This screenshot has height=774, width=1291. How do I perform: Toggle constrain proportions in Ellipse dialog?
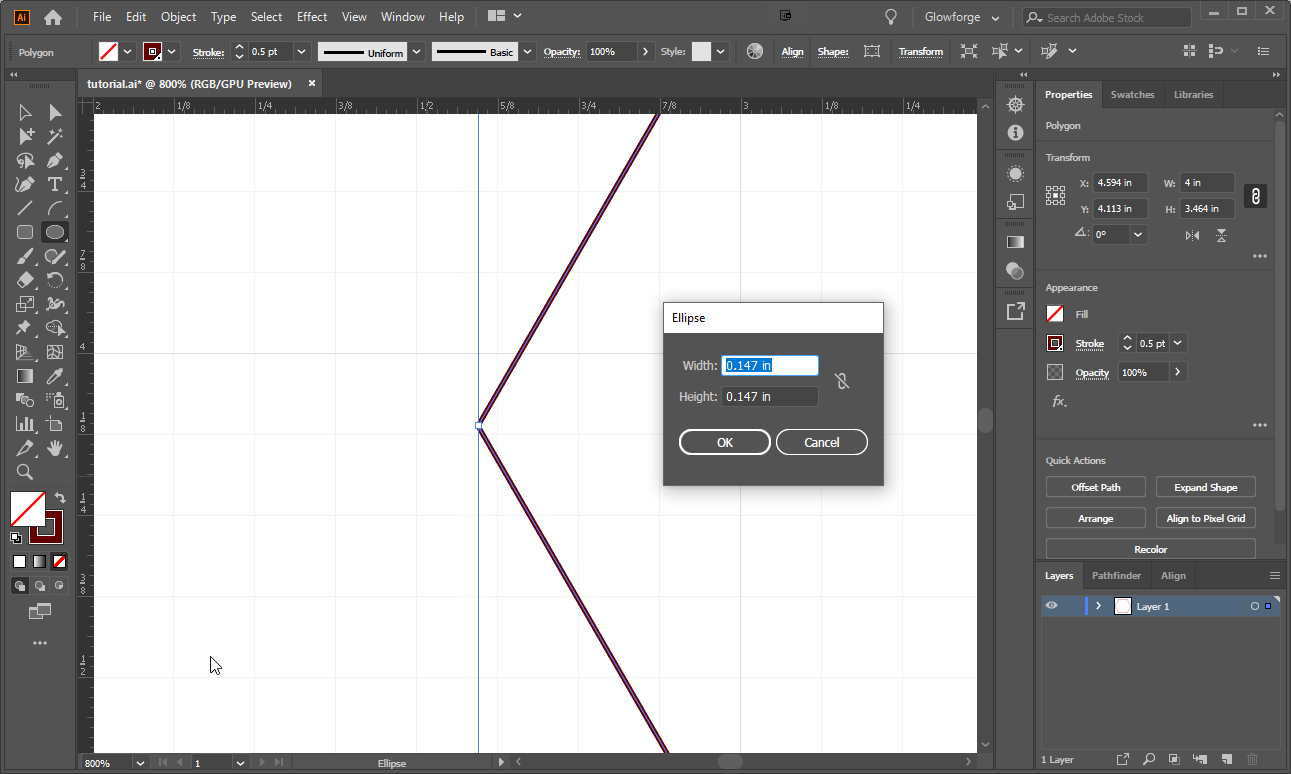(x=842, y=381)
